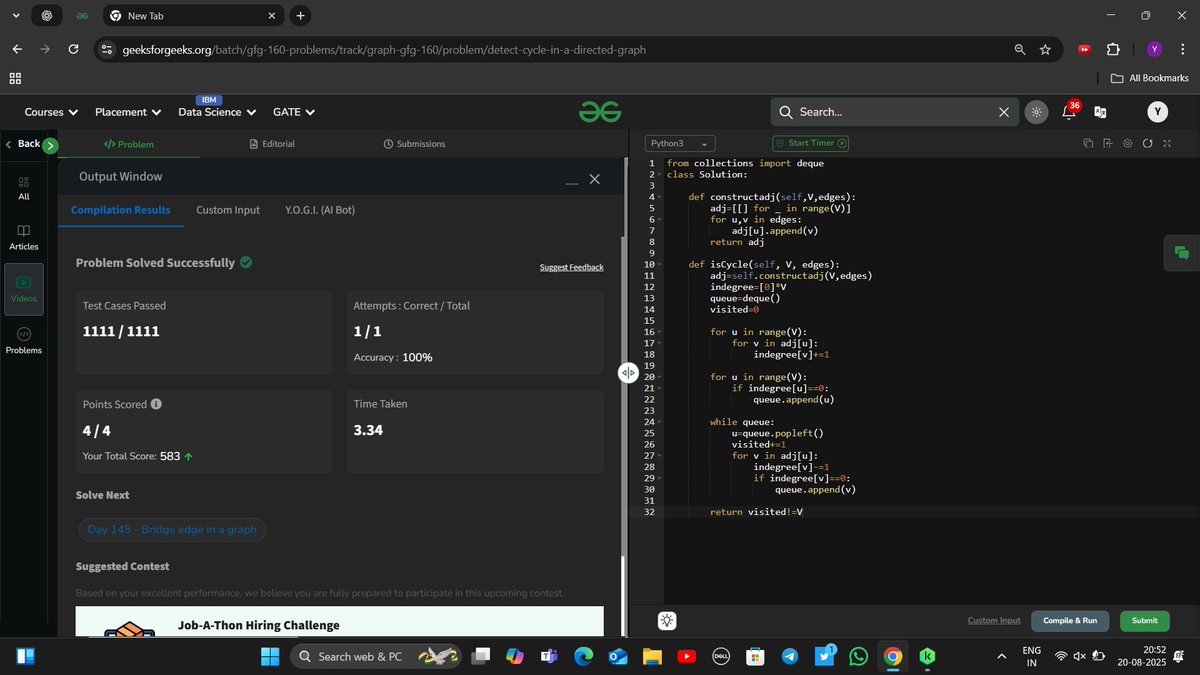Switch to the Problem tab
The image size is (1200, 675).
pos(129,144)
